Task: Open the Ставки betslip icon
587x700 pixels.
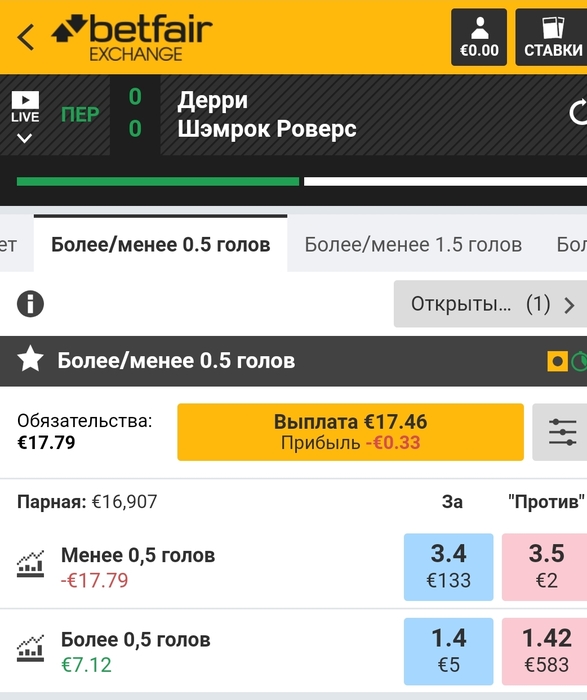Action: [x=552, y=37]
